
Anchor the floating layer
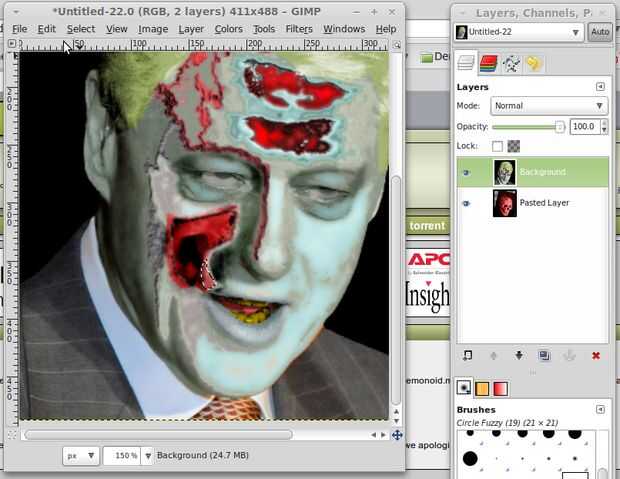pyautogui.click(x=569, y=356)
